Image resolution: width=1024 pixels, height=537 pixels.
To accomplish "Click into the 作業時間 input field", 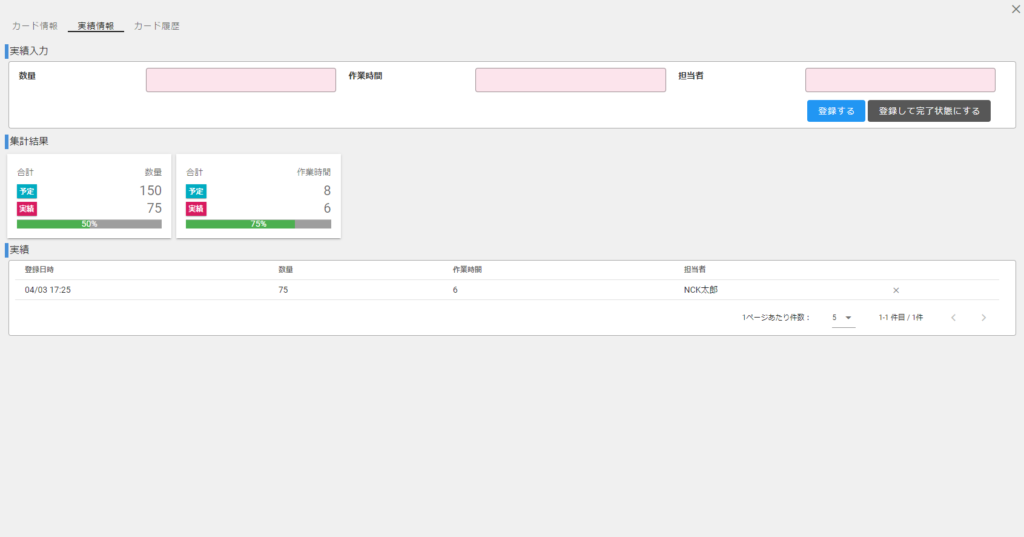I will (570, 80).
